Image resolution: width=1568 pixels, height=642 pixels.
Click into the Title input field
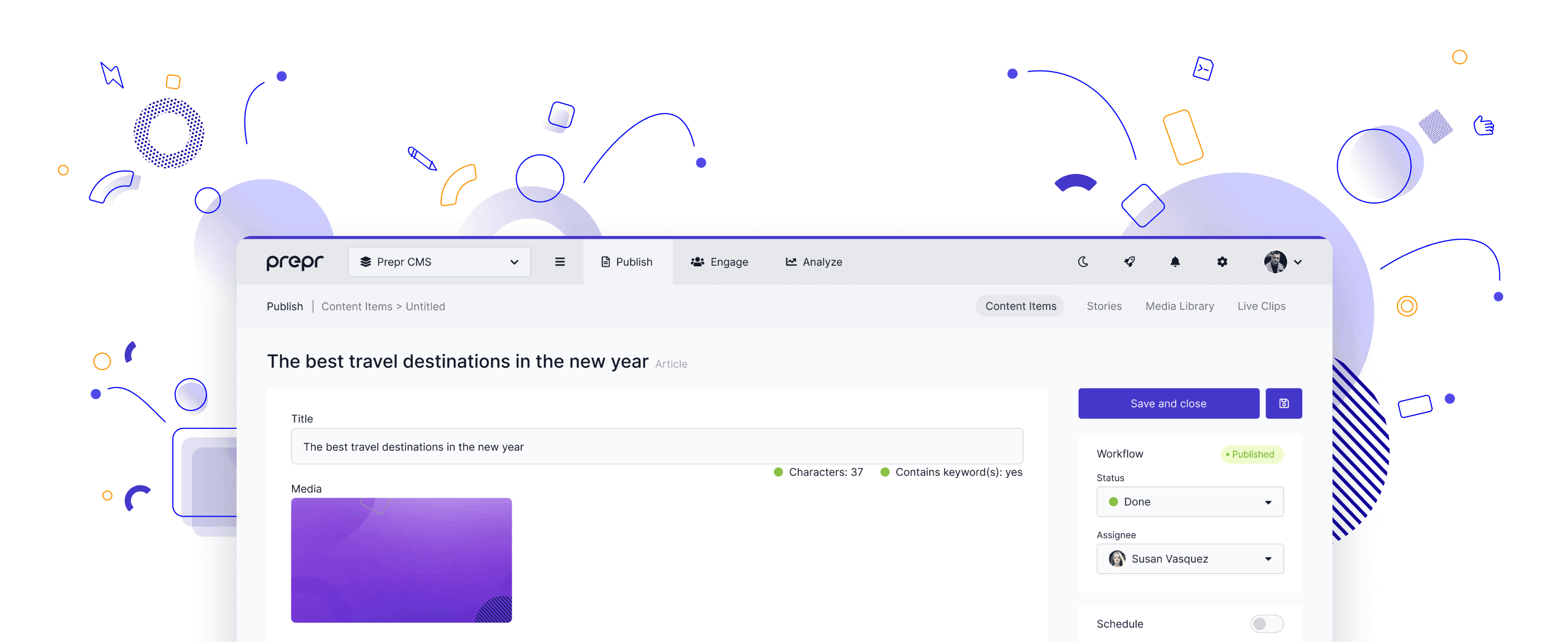(x=656, y=447)
